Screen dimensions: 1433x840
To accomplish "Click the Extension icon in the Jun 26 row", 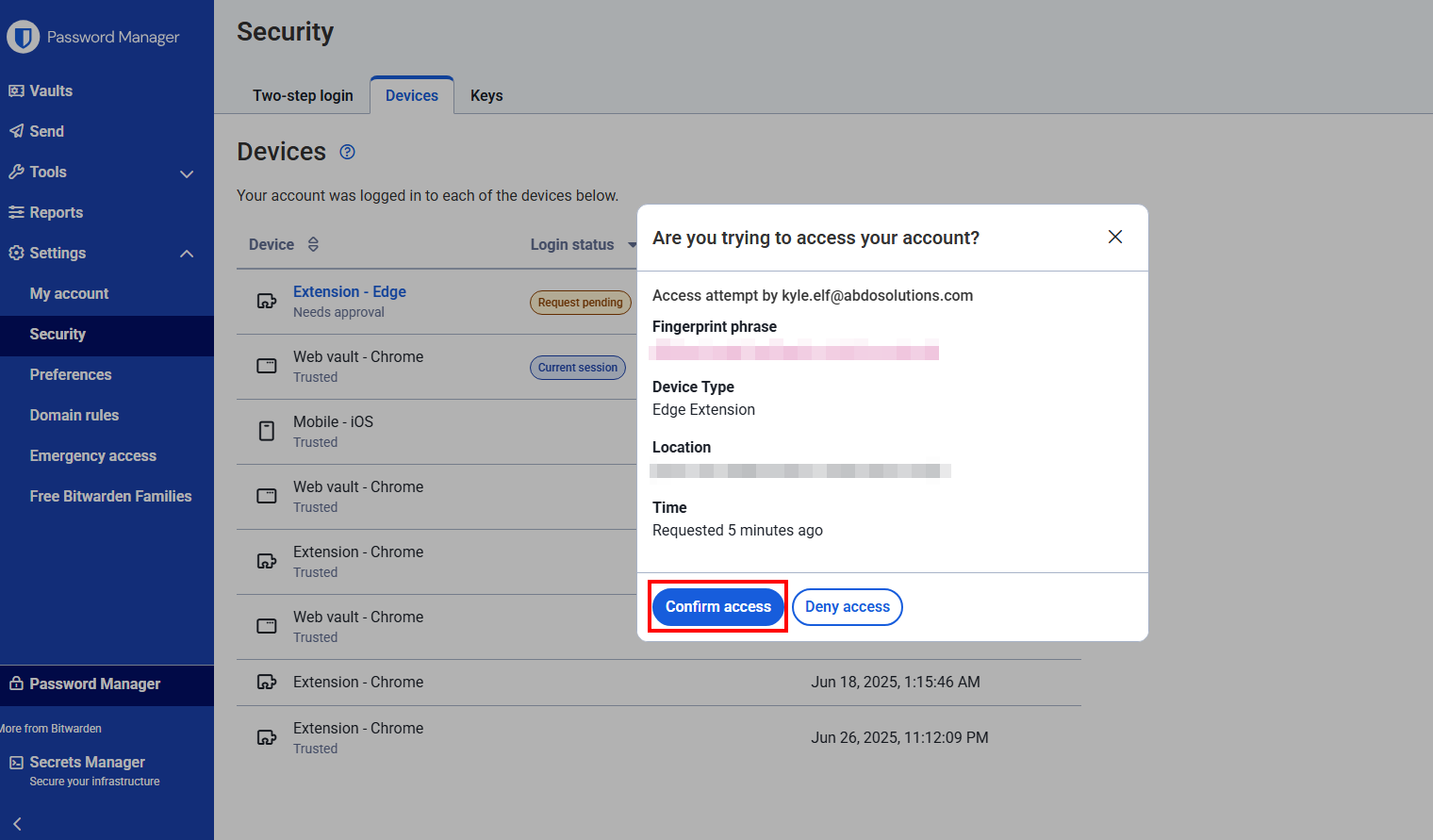I will pyautogui.click(x=267, y=737).
